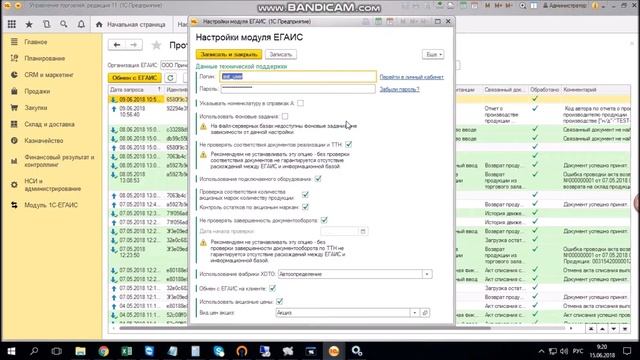Go to Начальная страница home tab
This screenshot has height=360, width=640.
coord(131,24)
